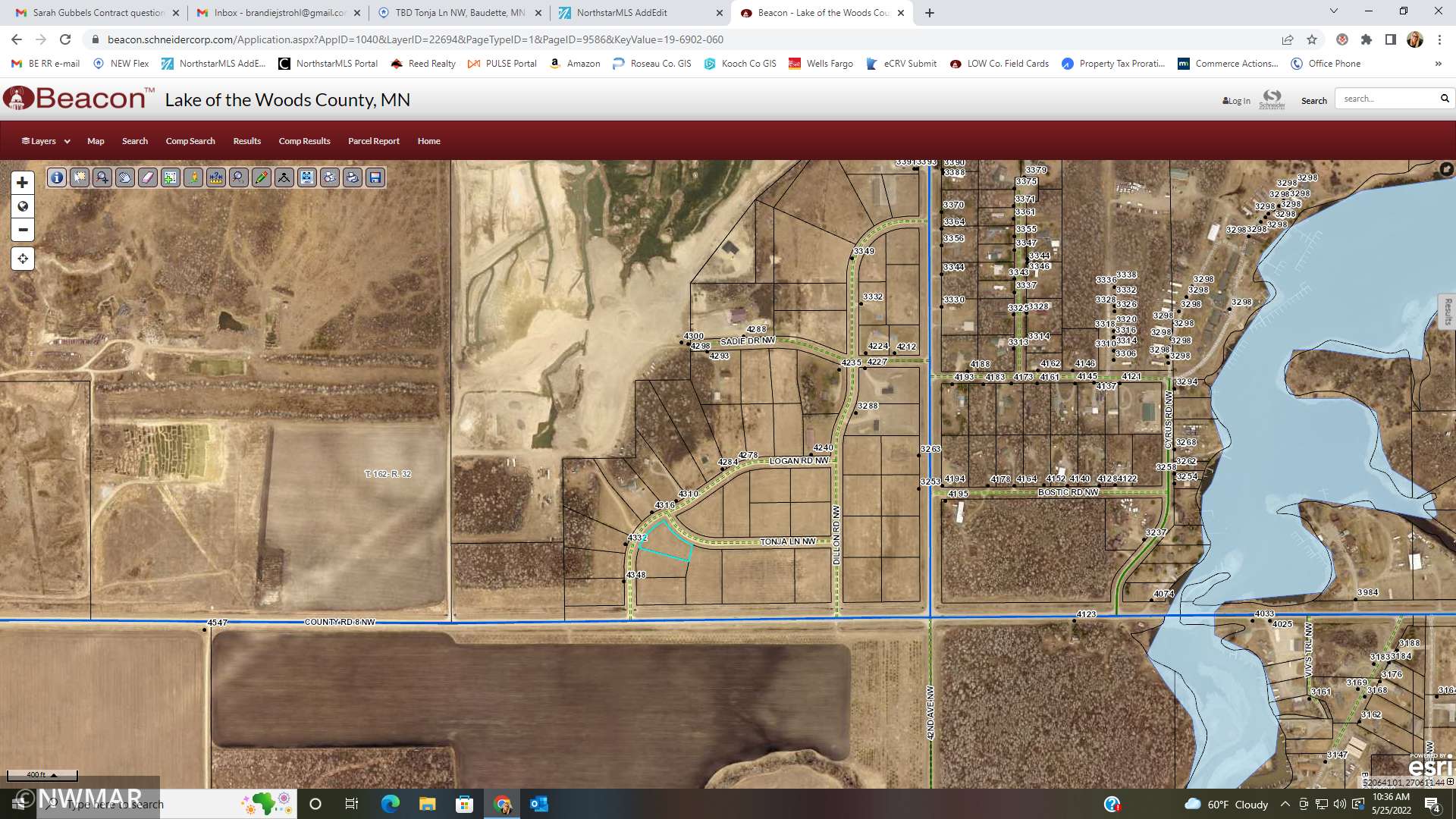Open the tab search dropdown arrow
Image resolution: width=1456 pixels, height=819 pixels.
click(x=1334, y=11)
